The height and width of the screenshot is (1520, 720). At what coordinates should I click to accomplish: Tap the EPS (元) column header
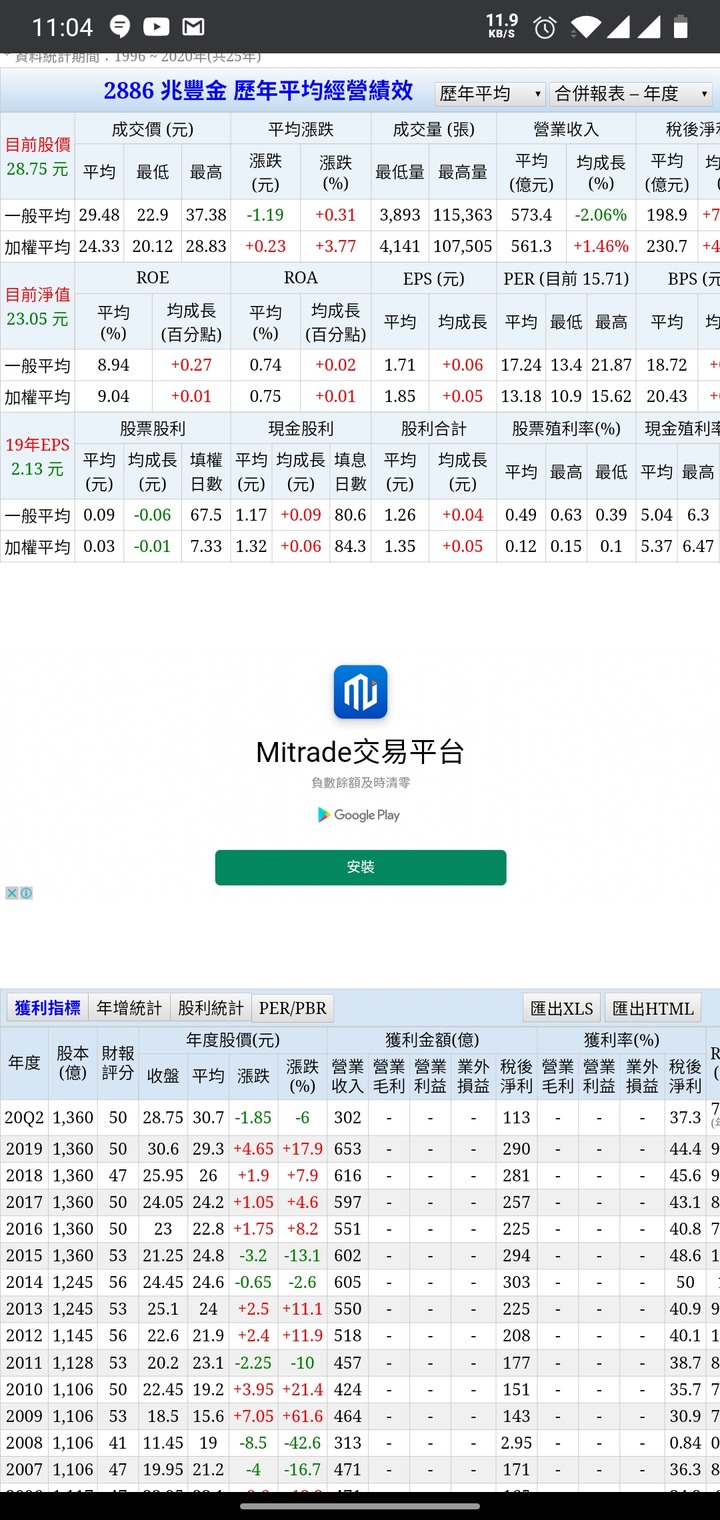tap(434, 278)
